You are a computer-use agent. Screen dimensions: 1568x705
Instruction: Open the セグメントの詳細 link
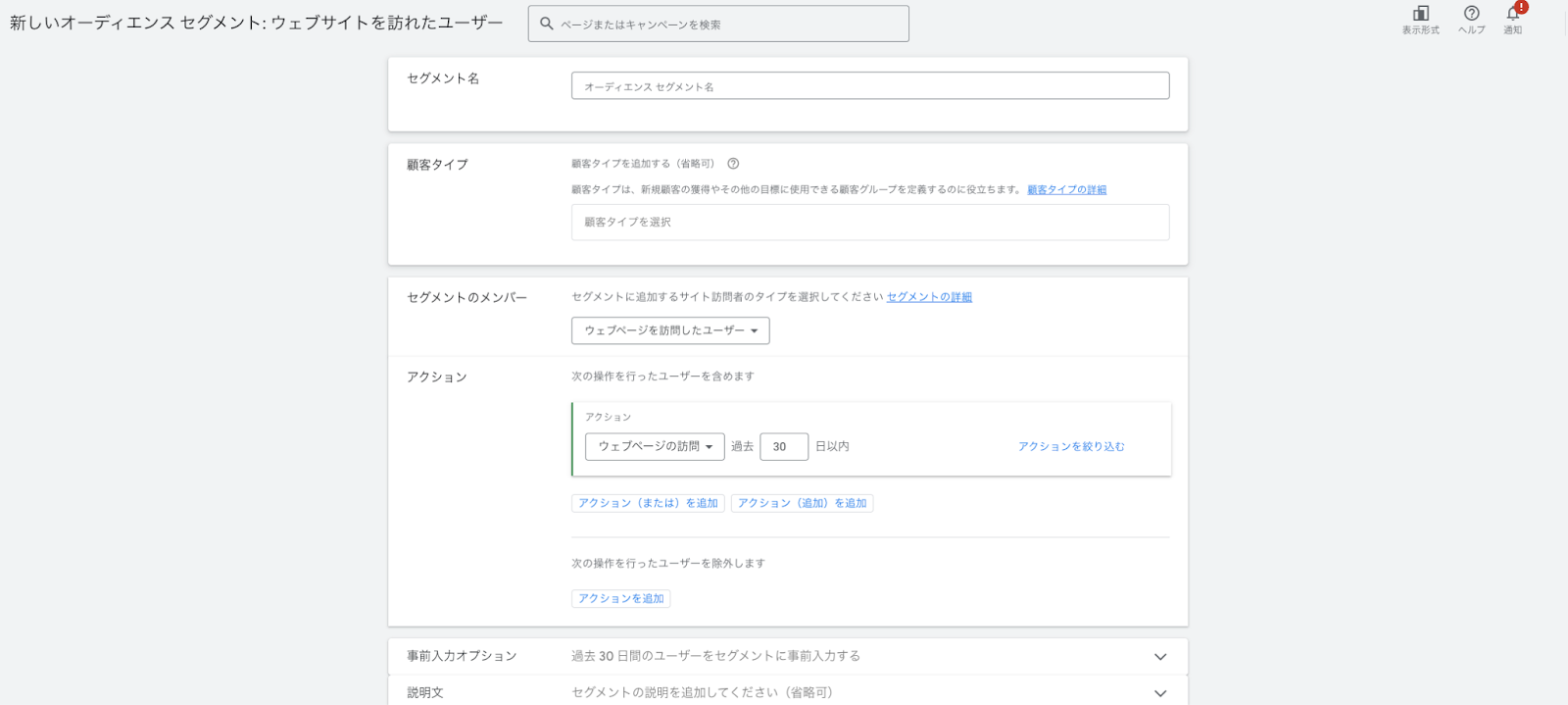click(929, 297)
